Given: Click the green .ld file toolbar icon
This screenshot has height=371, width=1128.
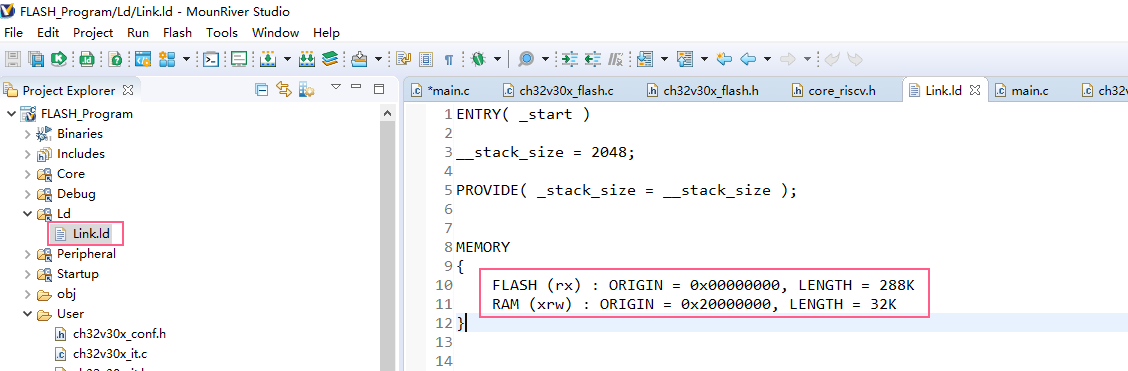Looking at the screenshot, I should coord(87,59).
